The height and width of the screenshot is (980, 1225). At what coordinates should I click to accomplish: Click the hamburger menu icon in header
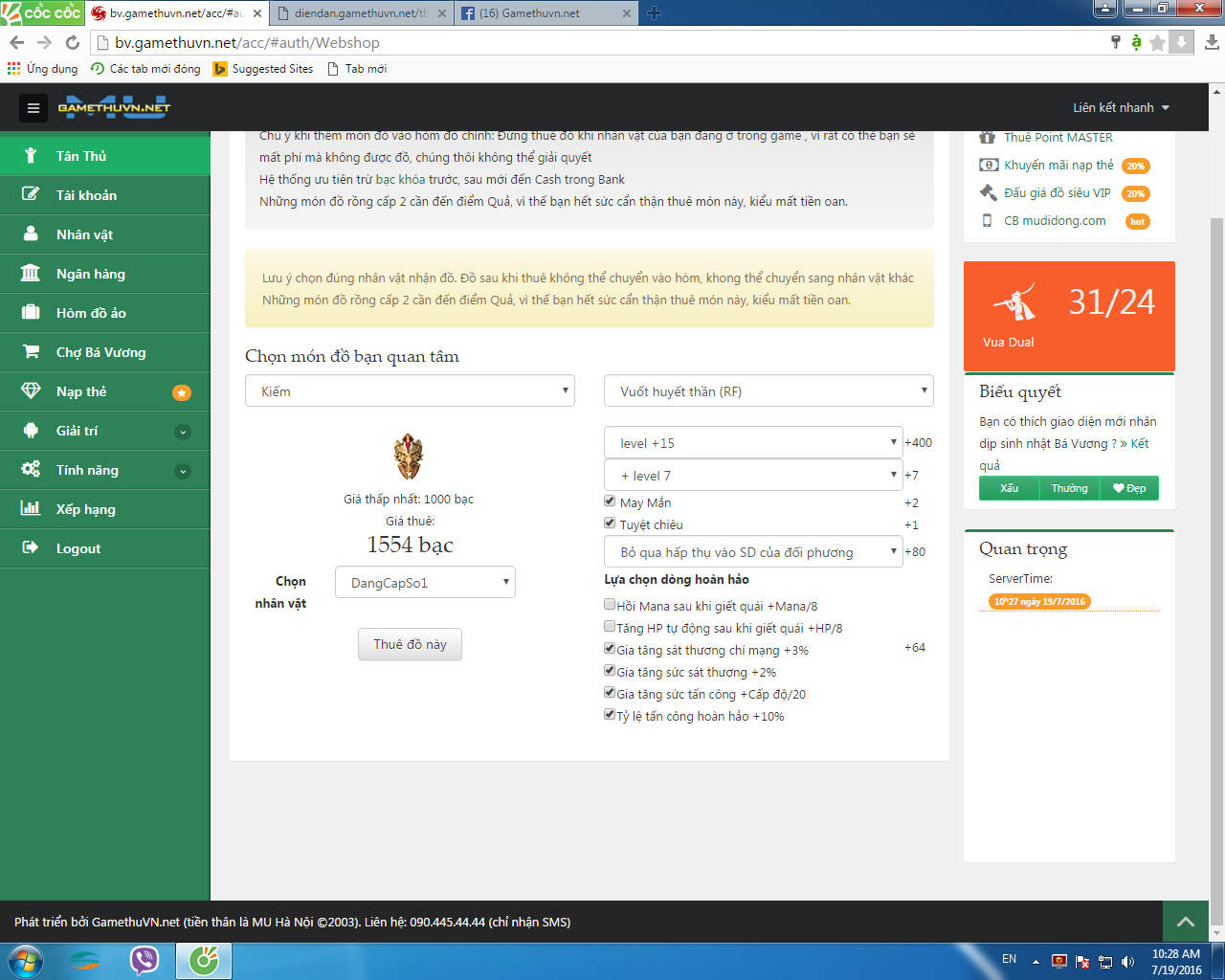[33, 108]
